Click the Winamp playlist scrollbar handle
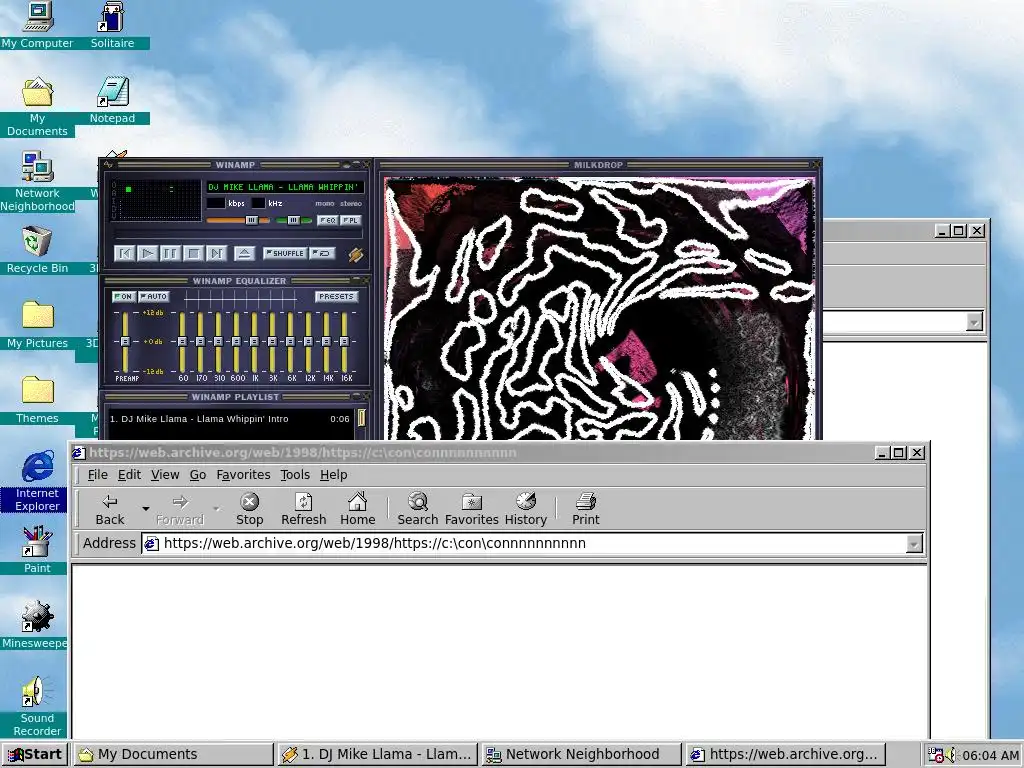 tap(361, 417)
